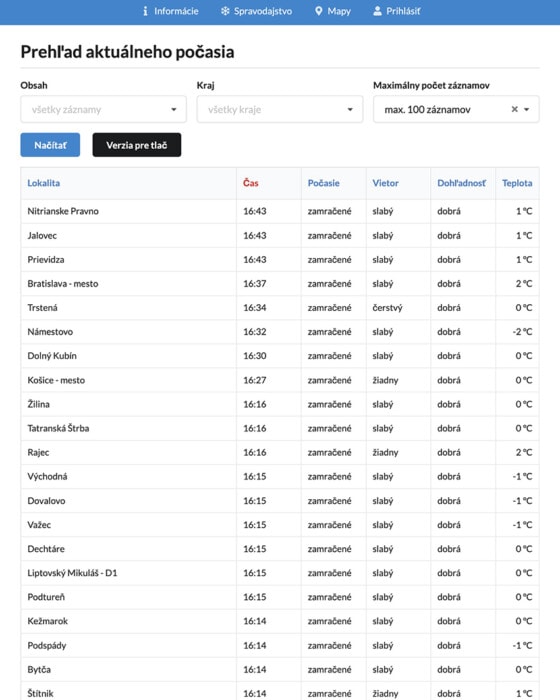Select the Bratislava - mesto table row
The width and height of the screenshot is (560, 700).
280,283
